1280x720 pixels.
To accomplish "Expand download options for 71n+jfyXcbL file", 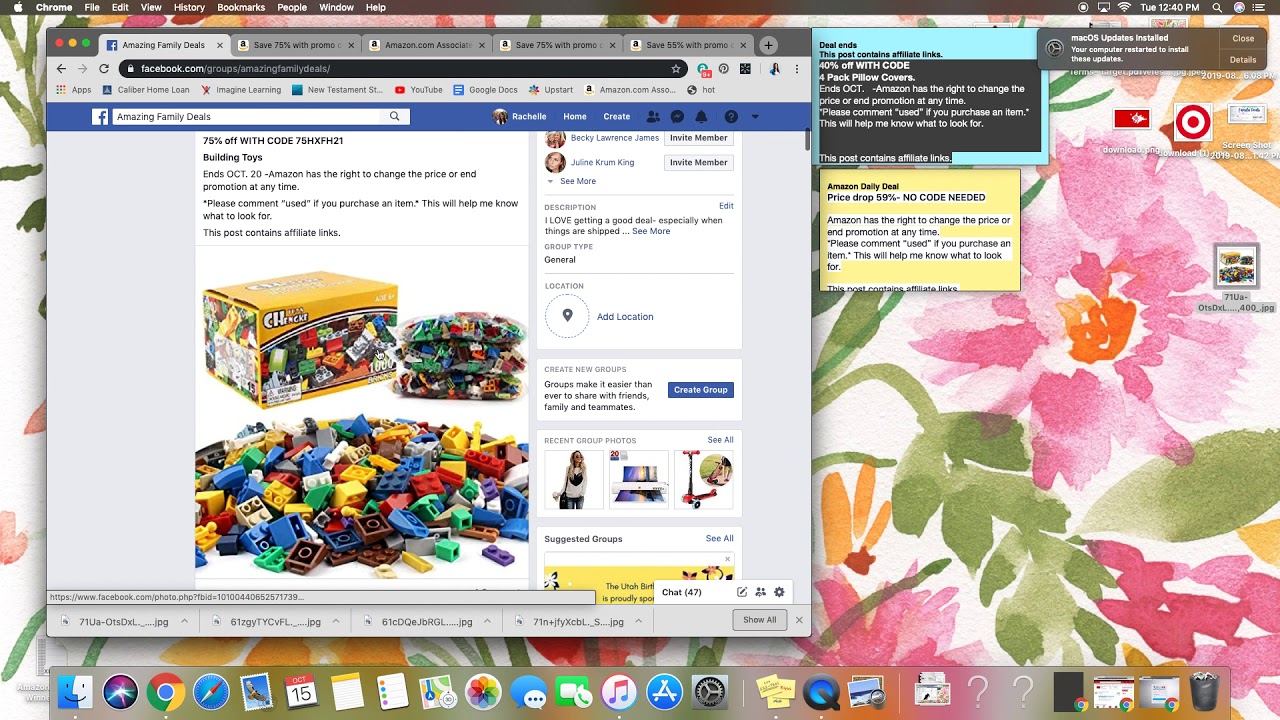I will coord(639,621).
